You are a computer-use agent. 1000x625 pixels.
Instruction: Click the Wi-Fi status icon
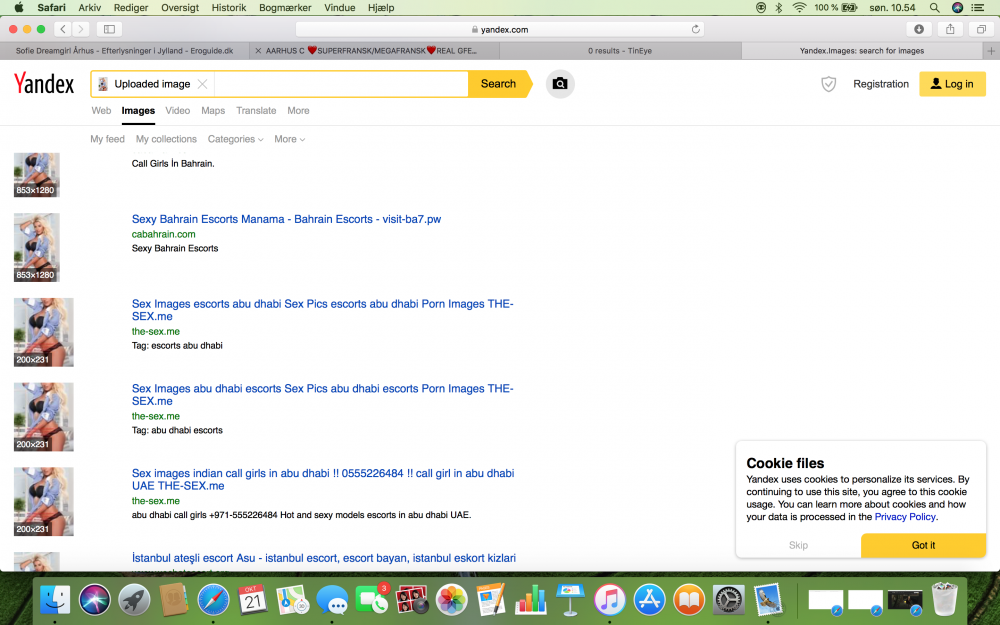tap(799, 8)
